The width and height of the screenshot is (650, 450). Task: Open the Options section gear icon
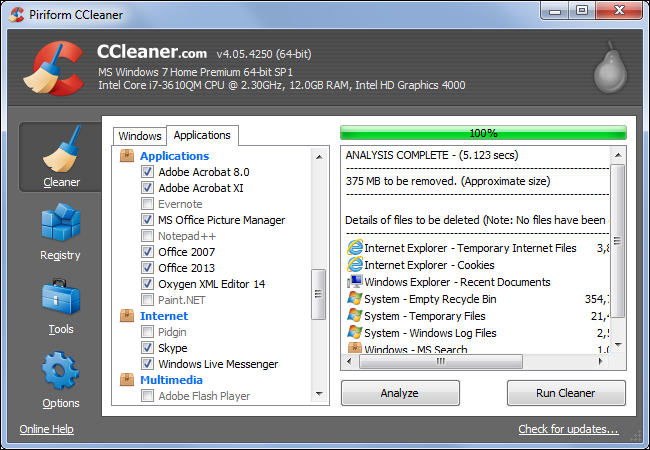click(61, 370)
